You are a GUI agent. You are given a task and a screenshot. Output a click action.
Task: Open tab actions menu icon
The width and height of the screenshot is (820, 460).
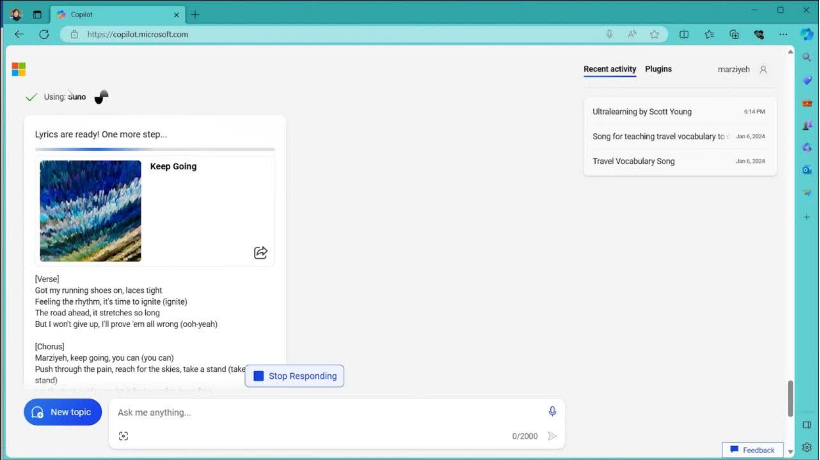37,15
